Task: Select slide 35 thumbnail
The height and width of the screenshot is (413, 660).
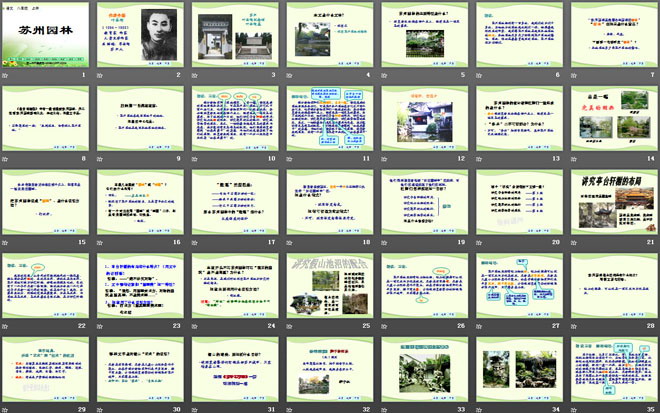Action: tap(614, 369)
